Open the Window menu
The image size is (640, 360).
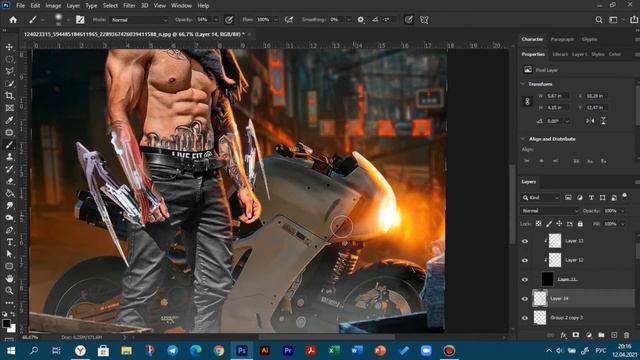point(181,6)
